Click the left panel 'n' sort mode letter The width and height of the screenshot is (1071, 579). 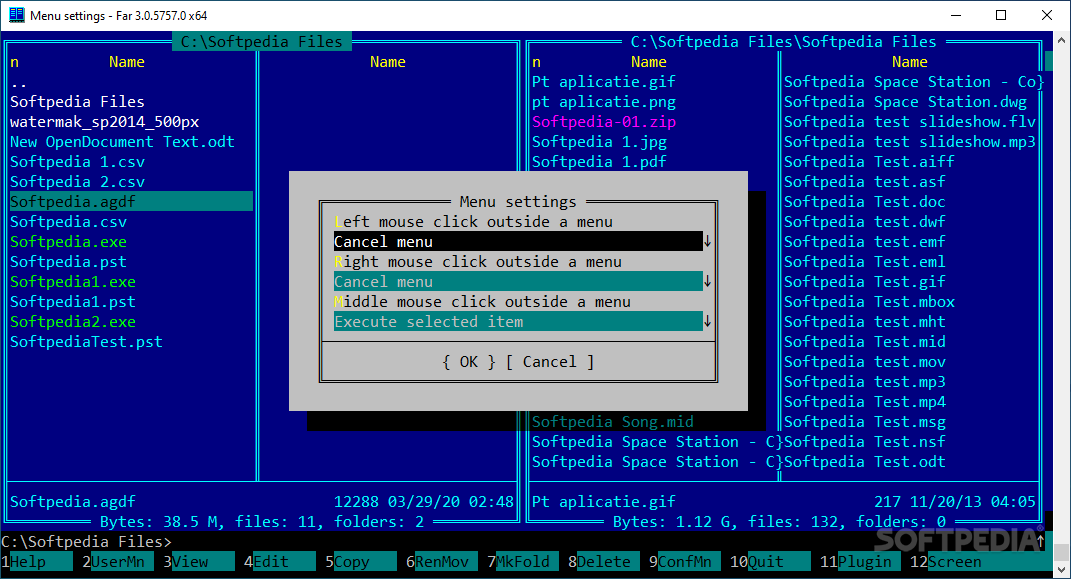point(14,62)
